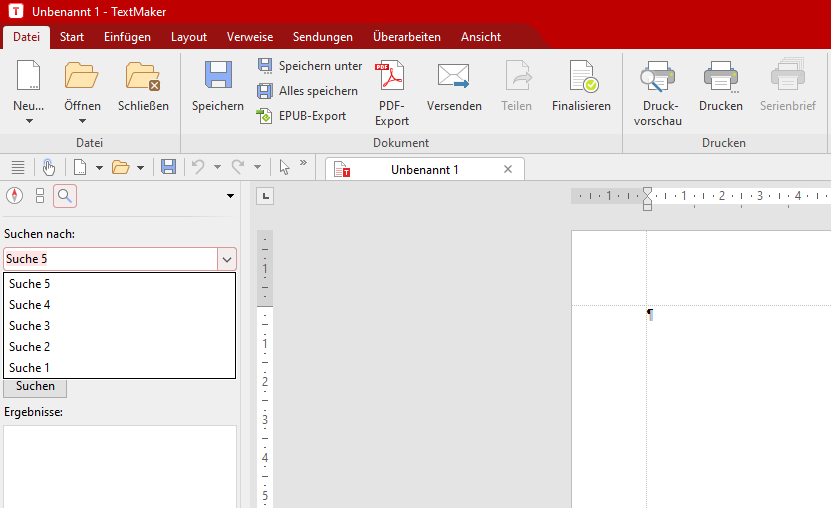Choose Suche 2 from the search history
The height and width of the screenshot is (508, 831).
pyautogui.click(x=119, y=347)
